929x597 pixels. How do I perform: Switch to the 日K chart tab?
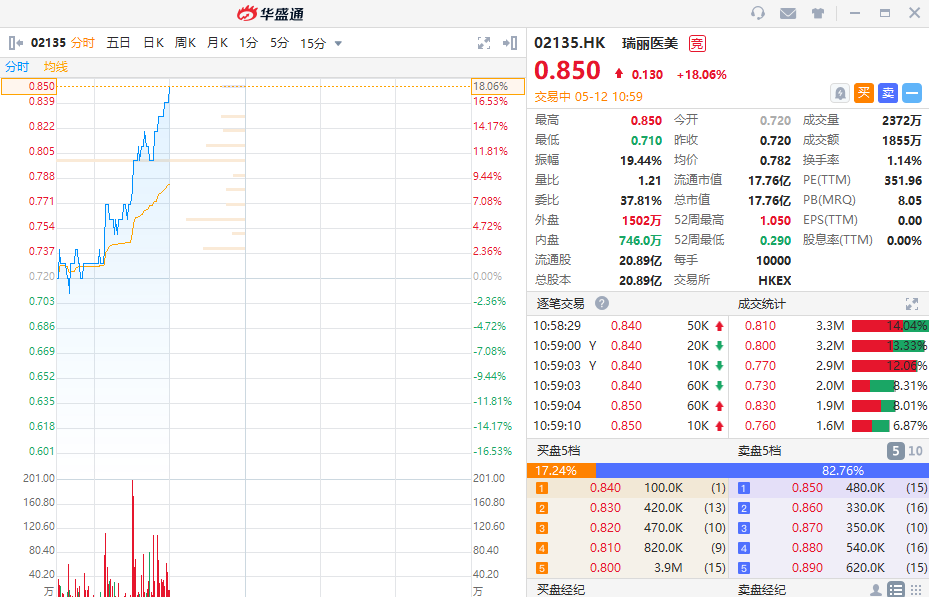[x=153, y=43]
